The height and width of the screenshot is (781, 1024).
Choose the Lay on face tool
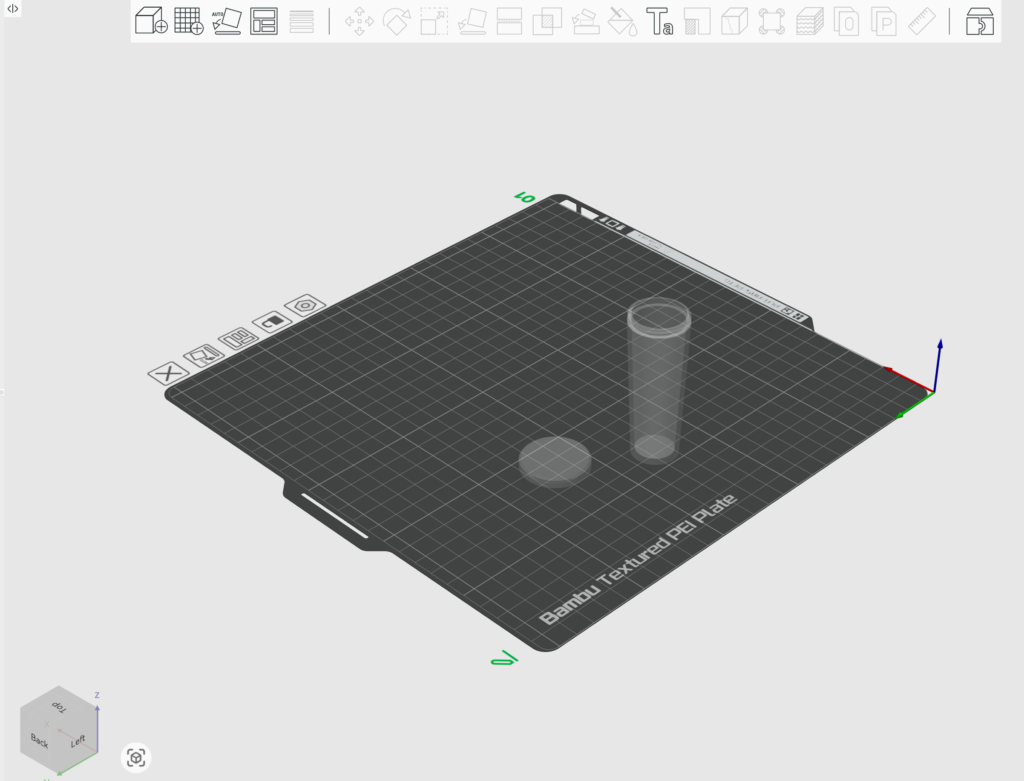pos(472,21)
